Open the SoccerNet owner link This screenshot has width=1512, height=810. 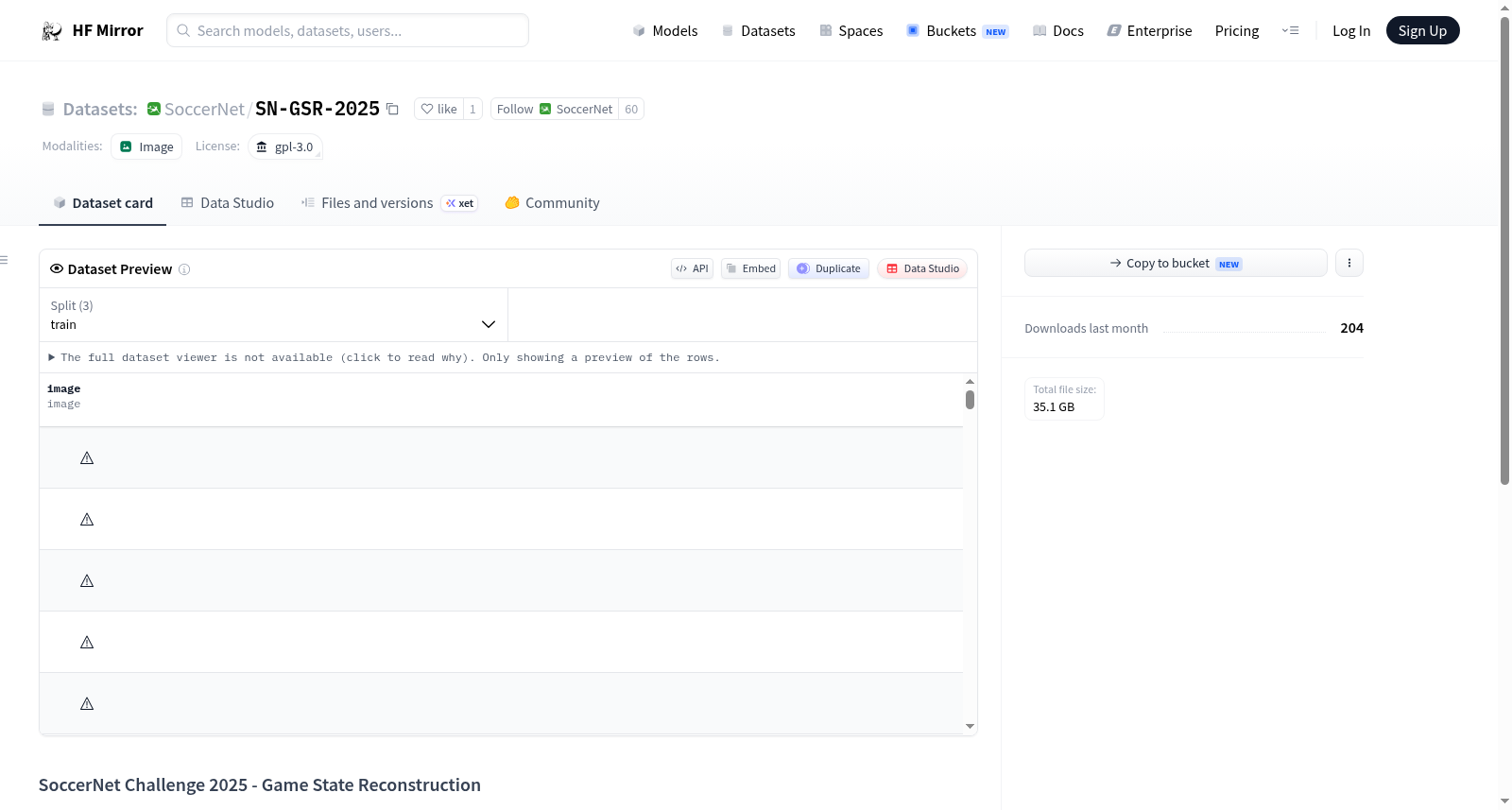coord(204,110)
